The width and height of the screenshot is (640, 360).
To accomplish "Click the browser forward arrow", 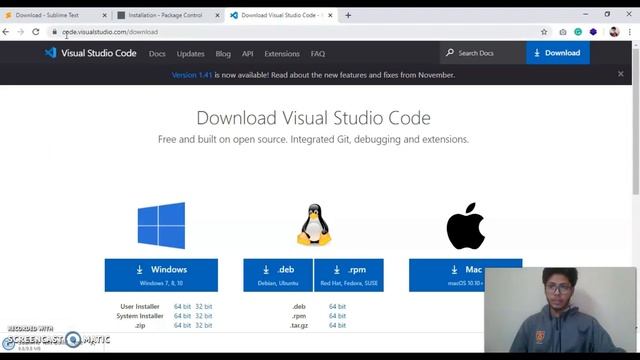I will coord(20,32).
